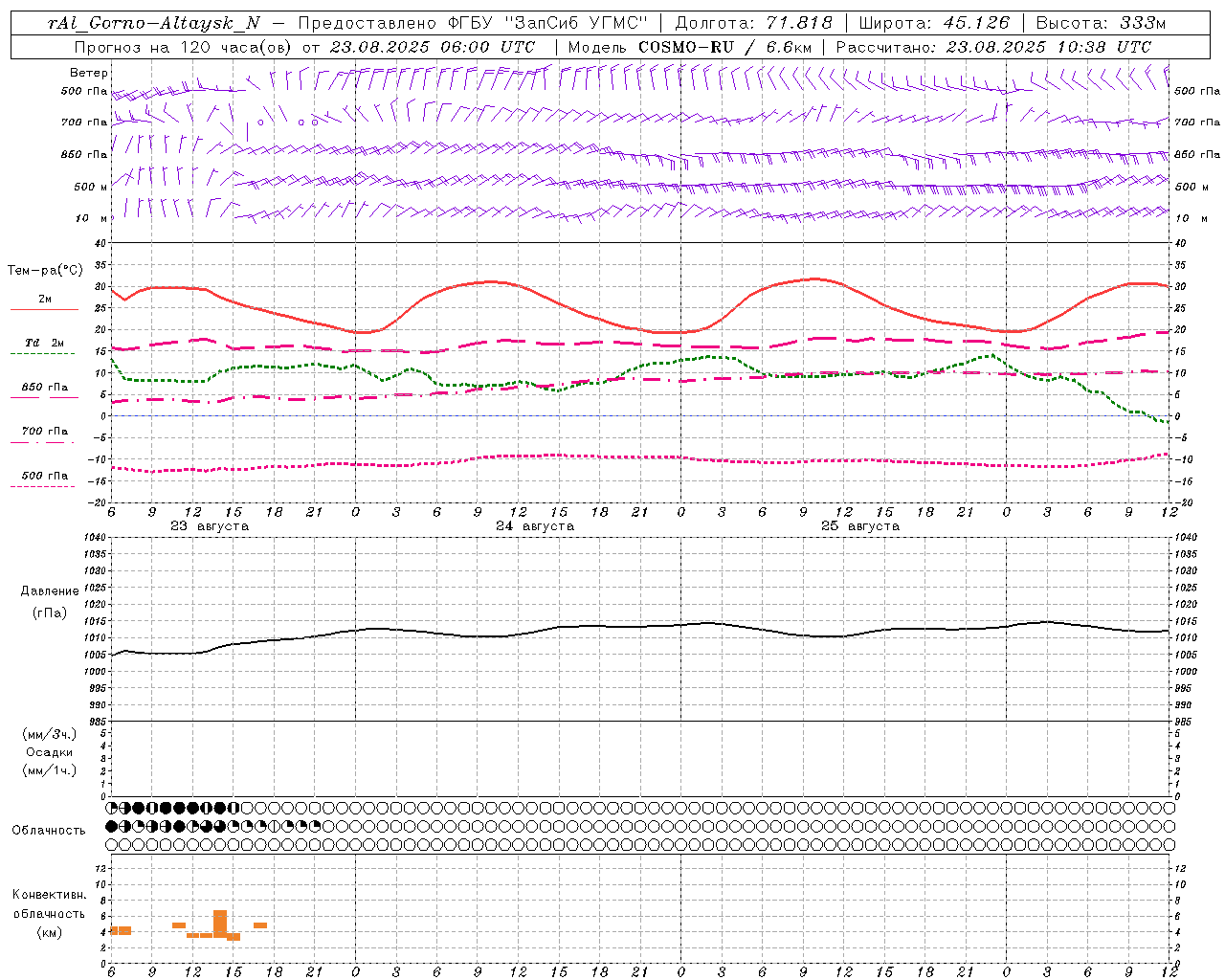Click the Td 2м legend label
The image size is (1225, 980).
[x=44, y=343]
